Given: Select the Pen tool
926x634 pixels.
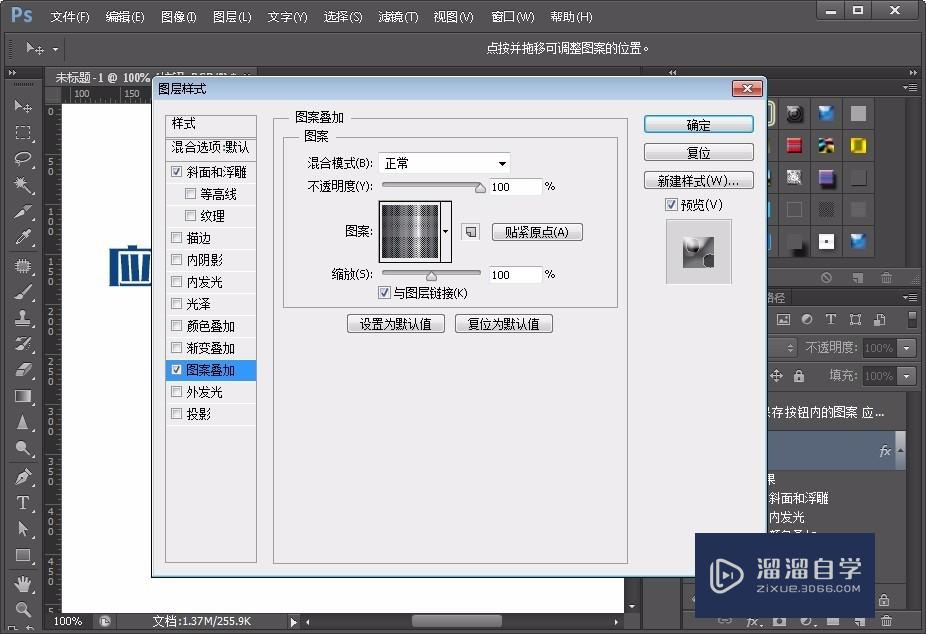Looking at the screenshot, I should [23, 476].
